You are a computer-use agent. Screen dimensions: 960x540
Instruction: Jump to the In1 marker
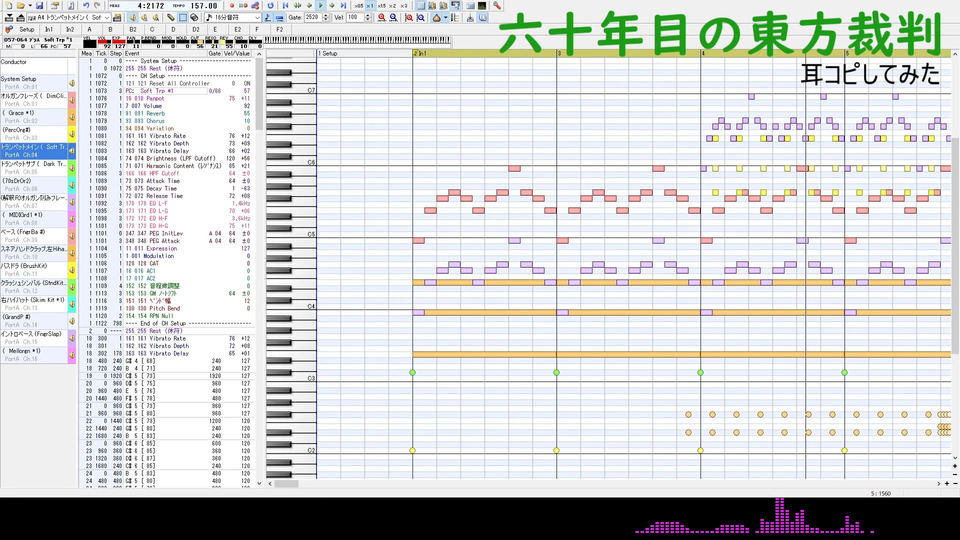(49, 29)
